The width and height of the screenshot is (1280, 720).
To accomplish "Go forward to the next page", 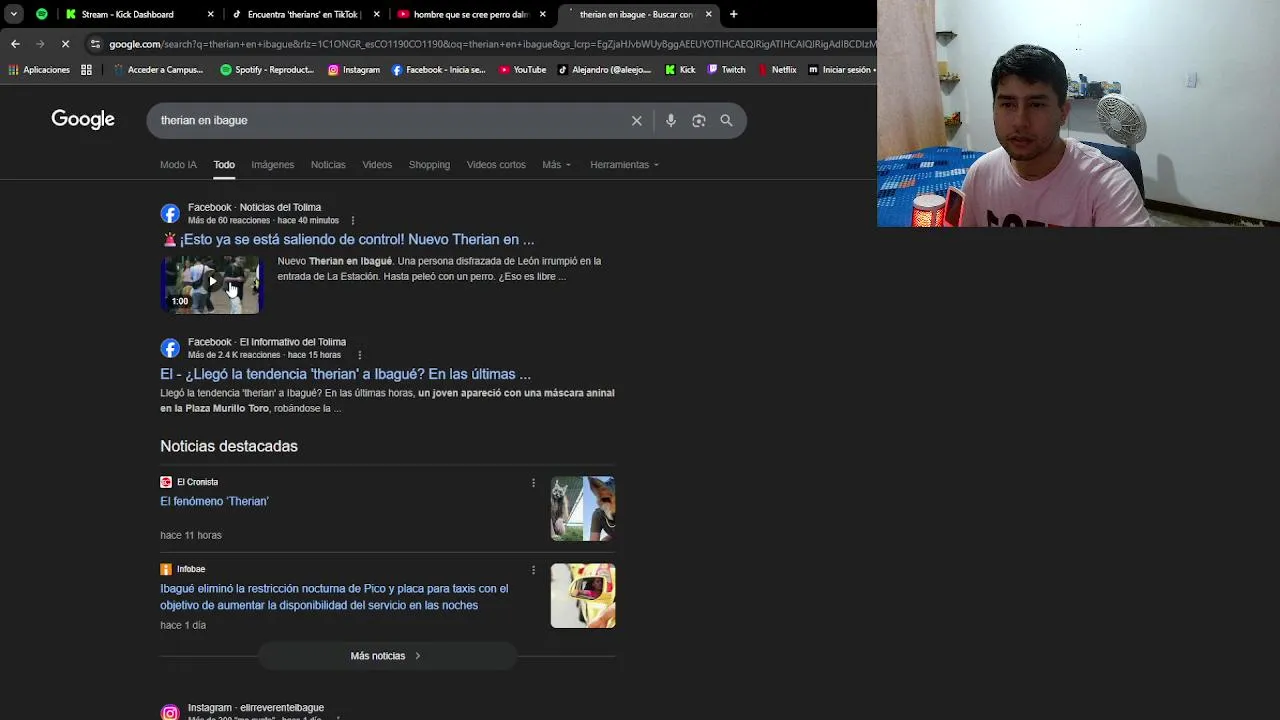I will tap(40, 44).
